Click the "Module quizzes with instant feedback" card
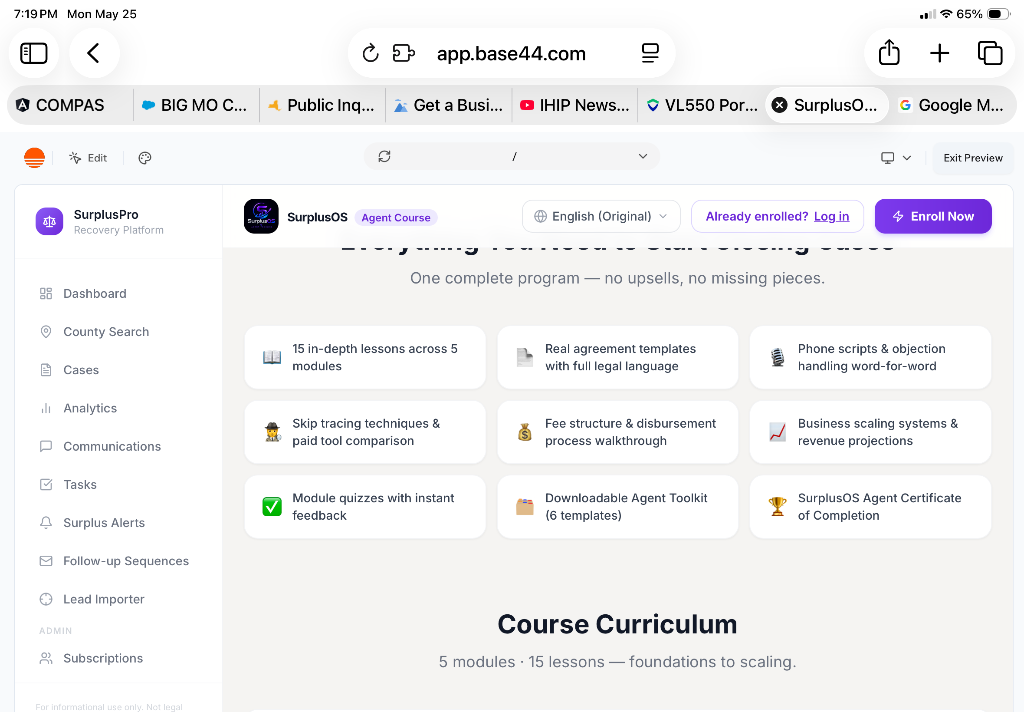 365,507
